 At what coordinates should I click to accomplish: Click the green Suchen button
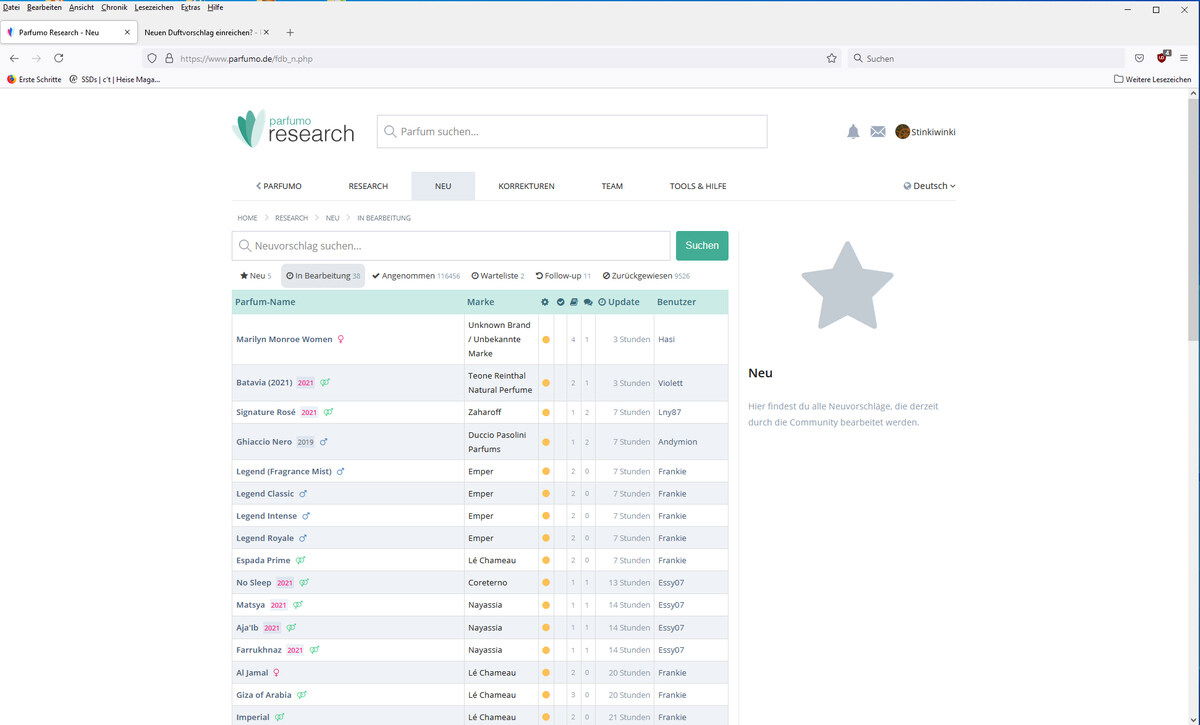(702, 246)
